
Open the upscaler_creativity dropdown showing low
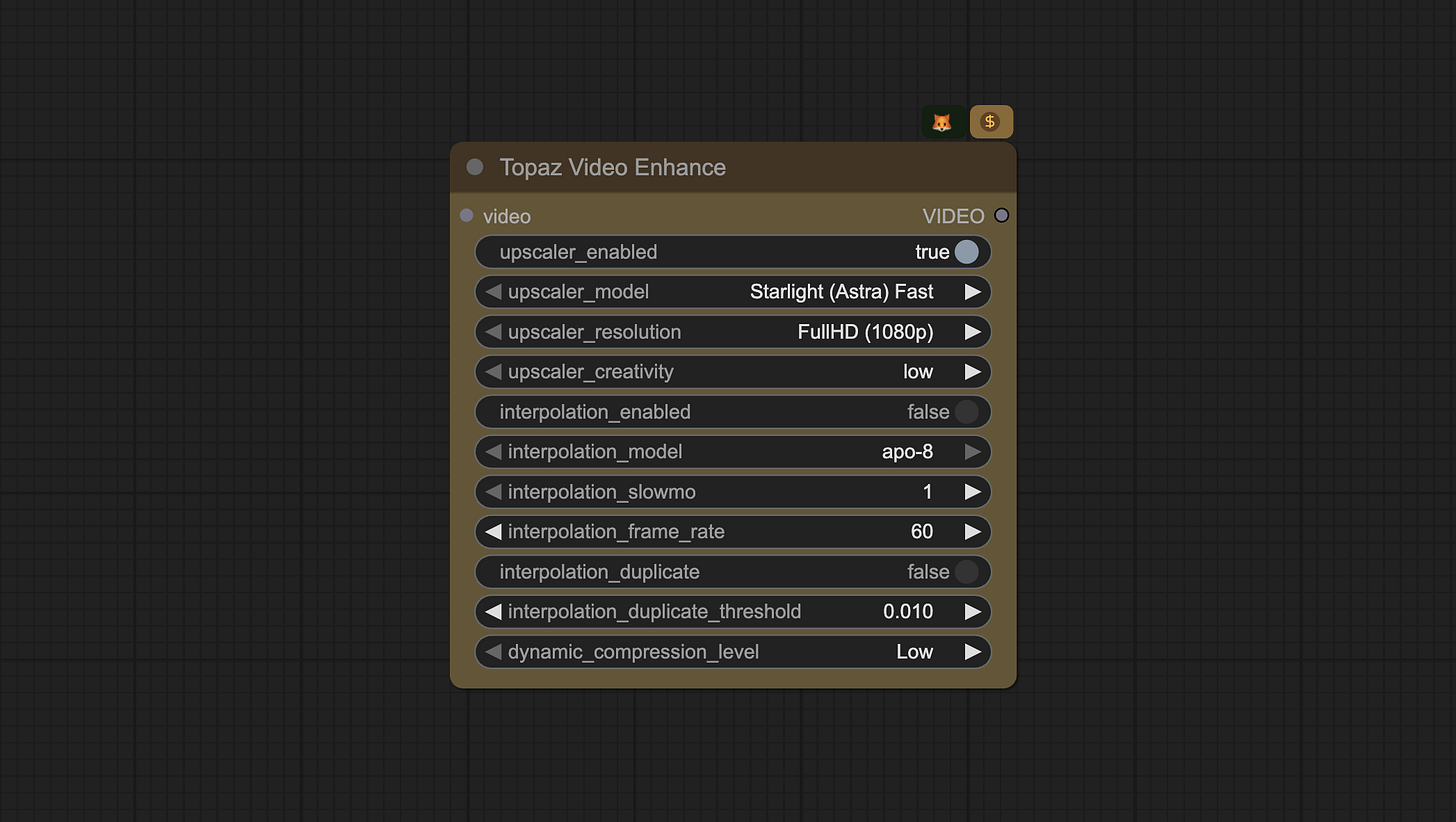point(733,372)
